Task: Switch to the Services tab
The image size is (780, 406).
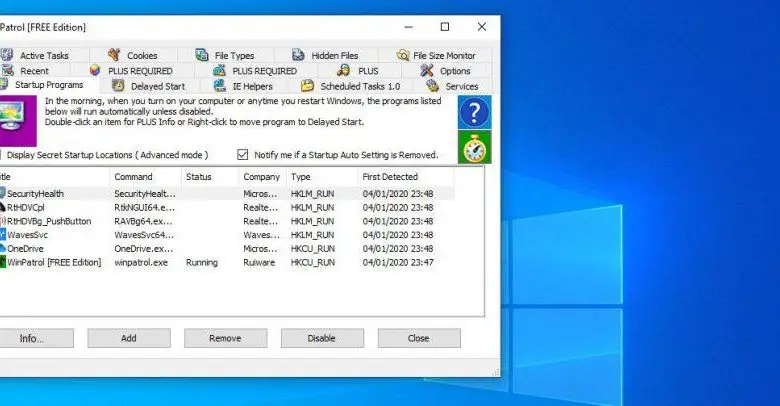Action: point(453,86)
